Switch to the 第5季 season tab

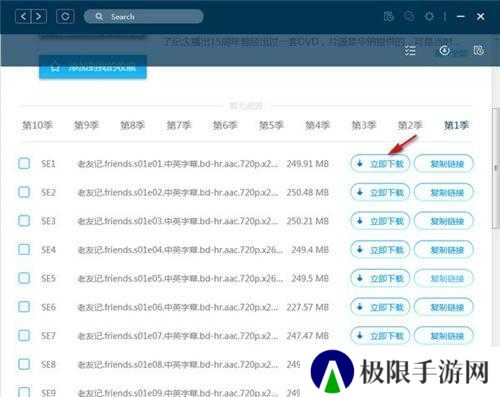pyautogui.click(x=271, y=125)
